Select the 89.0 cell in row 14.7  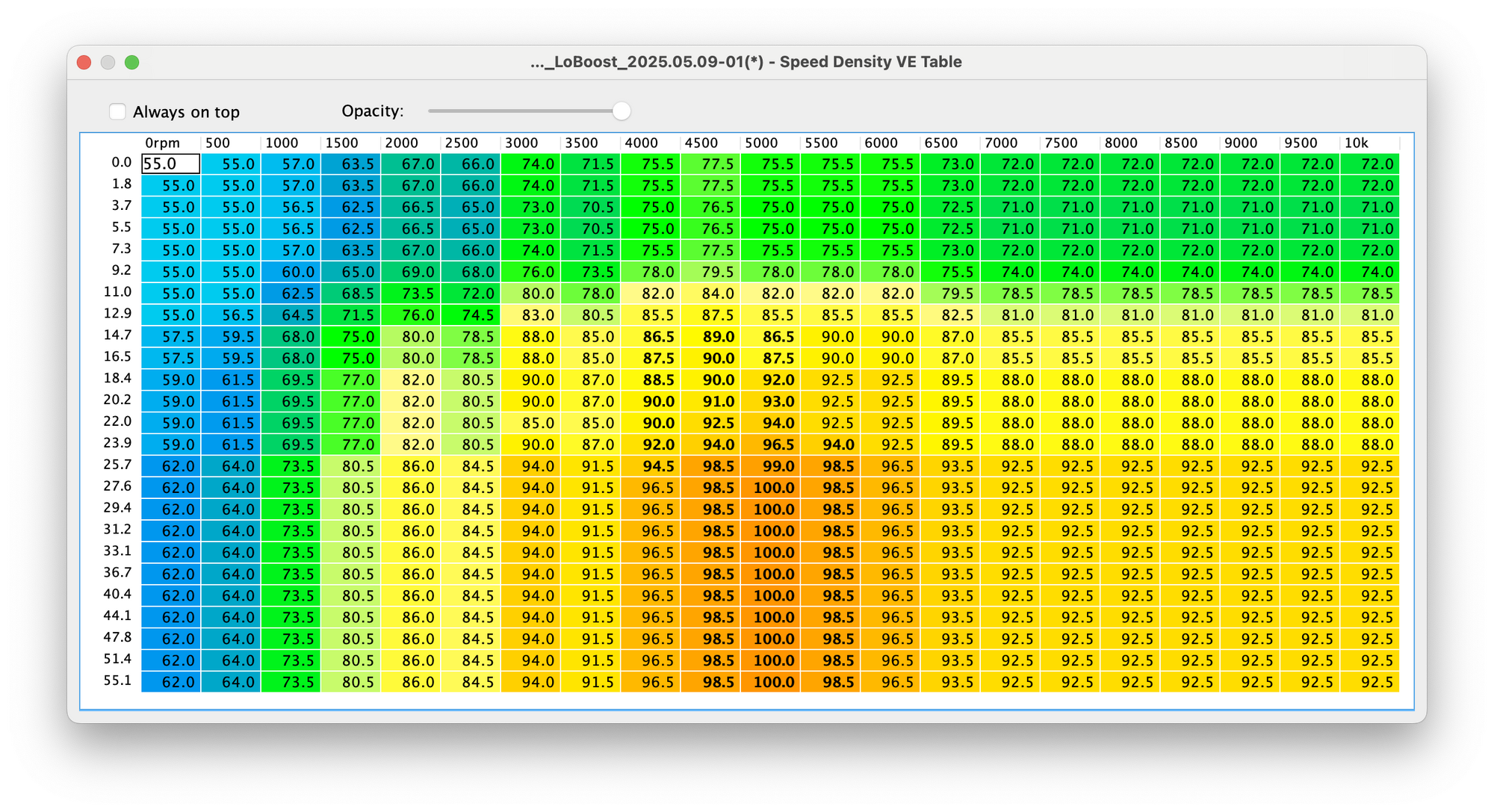click(x=710, y=337)
